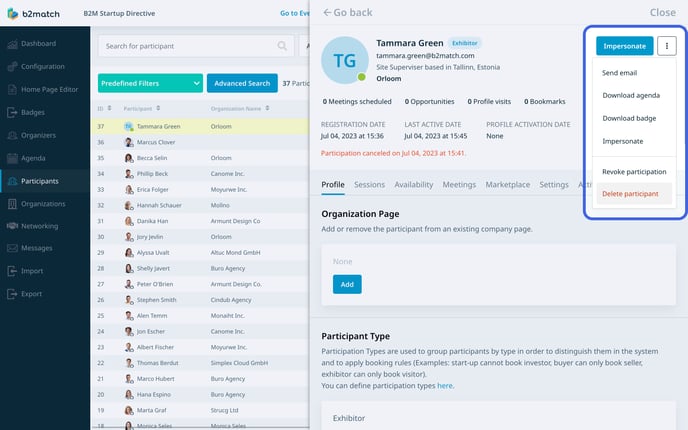Screen dimensions: 688x430
Task: Choose Revoke participation in the menu
Action: pos(634,172)
